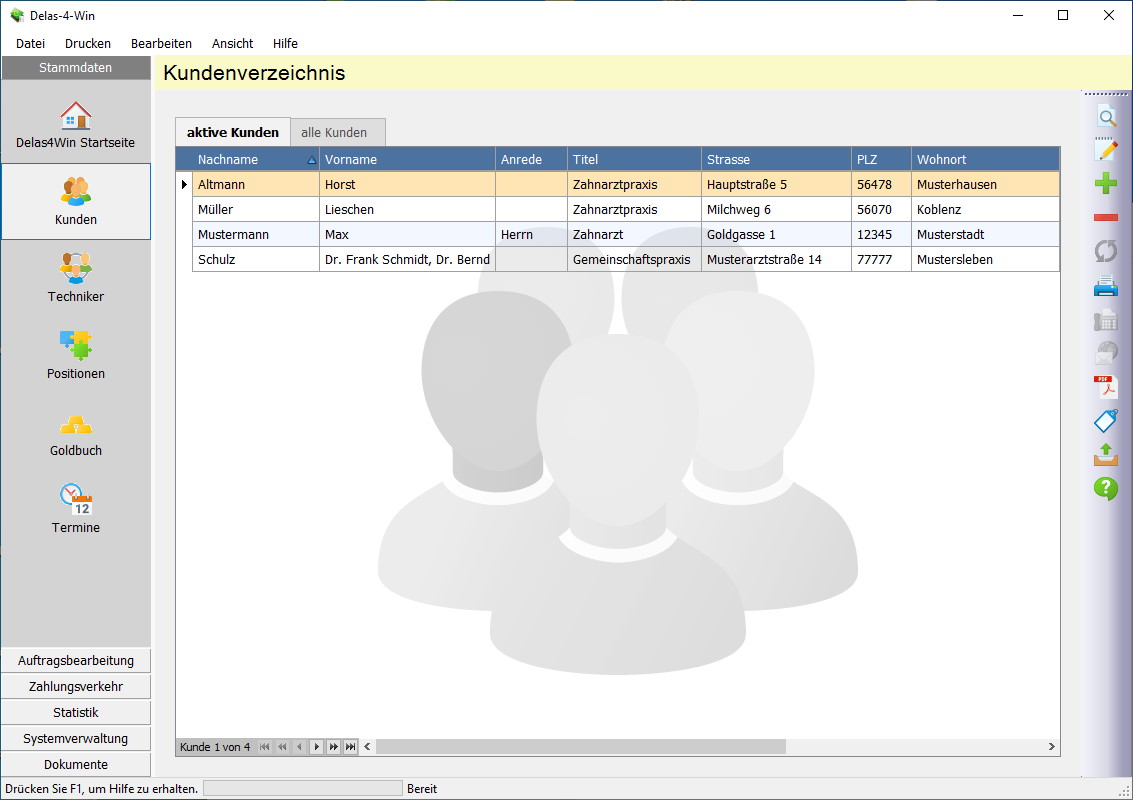The width and height of the screenshot is (1133, 800).
Task: Open the Goldbuch section
Action: click(x=76, y=431)
